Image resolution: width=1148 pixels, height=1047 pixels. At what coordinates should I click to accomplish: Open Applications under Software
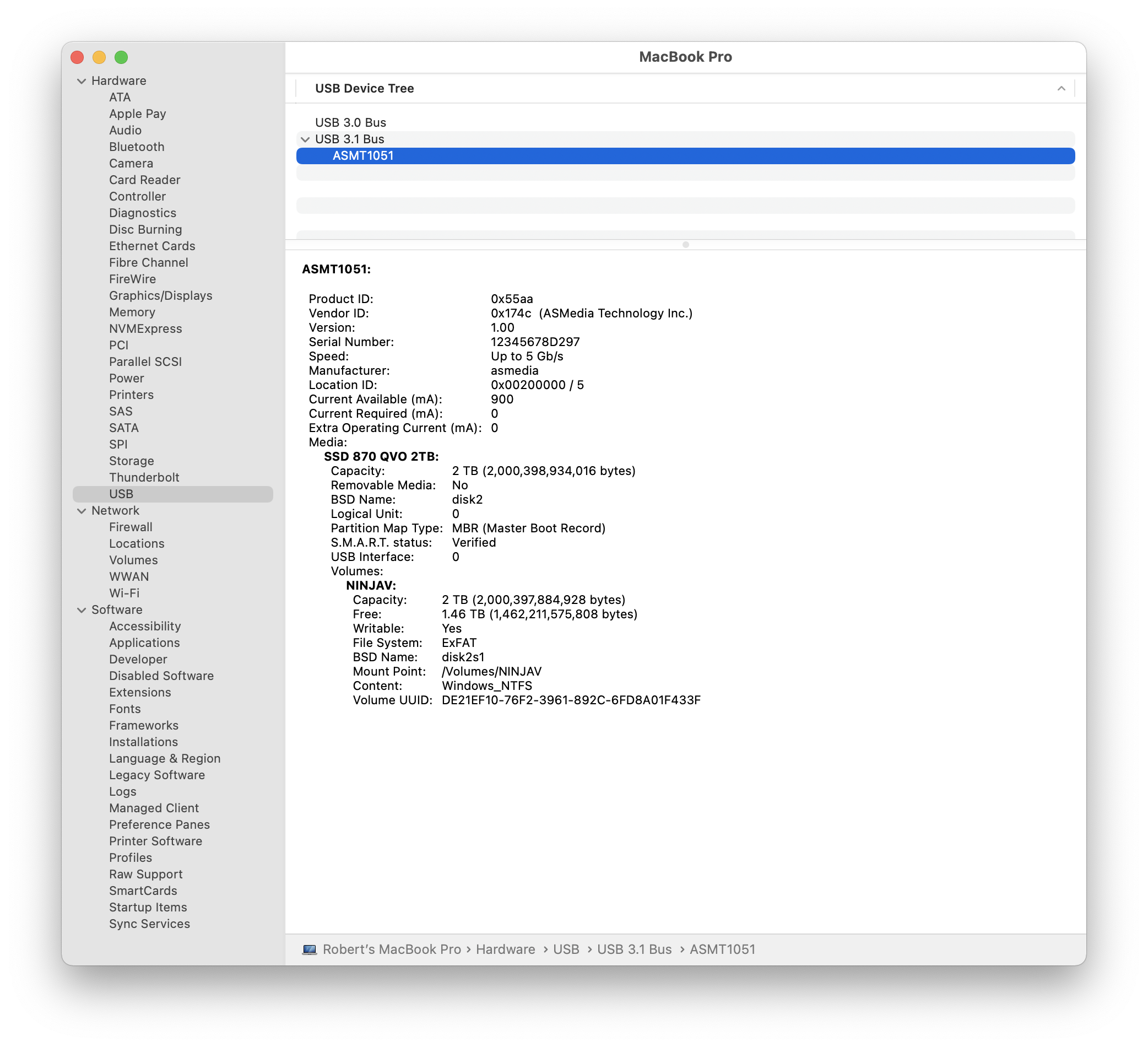click(144, 643)
